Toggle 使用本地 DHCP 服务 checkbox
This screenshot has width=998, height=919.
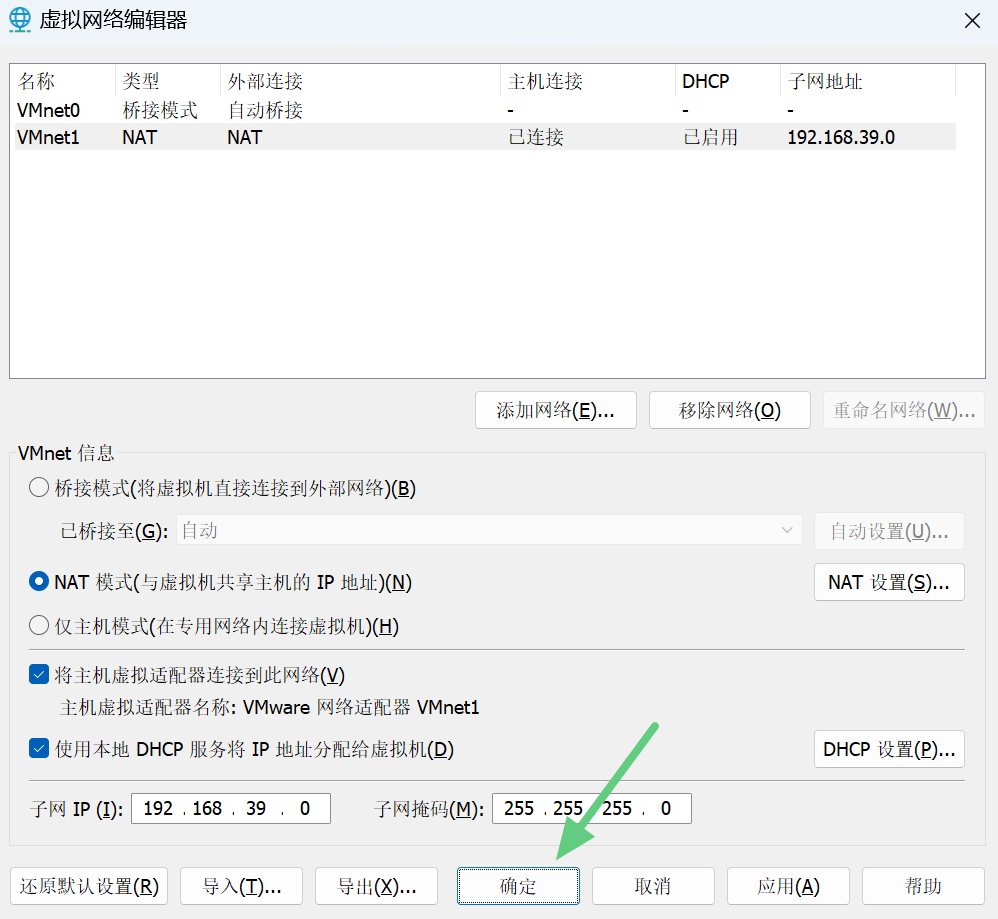point(39,748)
